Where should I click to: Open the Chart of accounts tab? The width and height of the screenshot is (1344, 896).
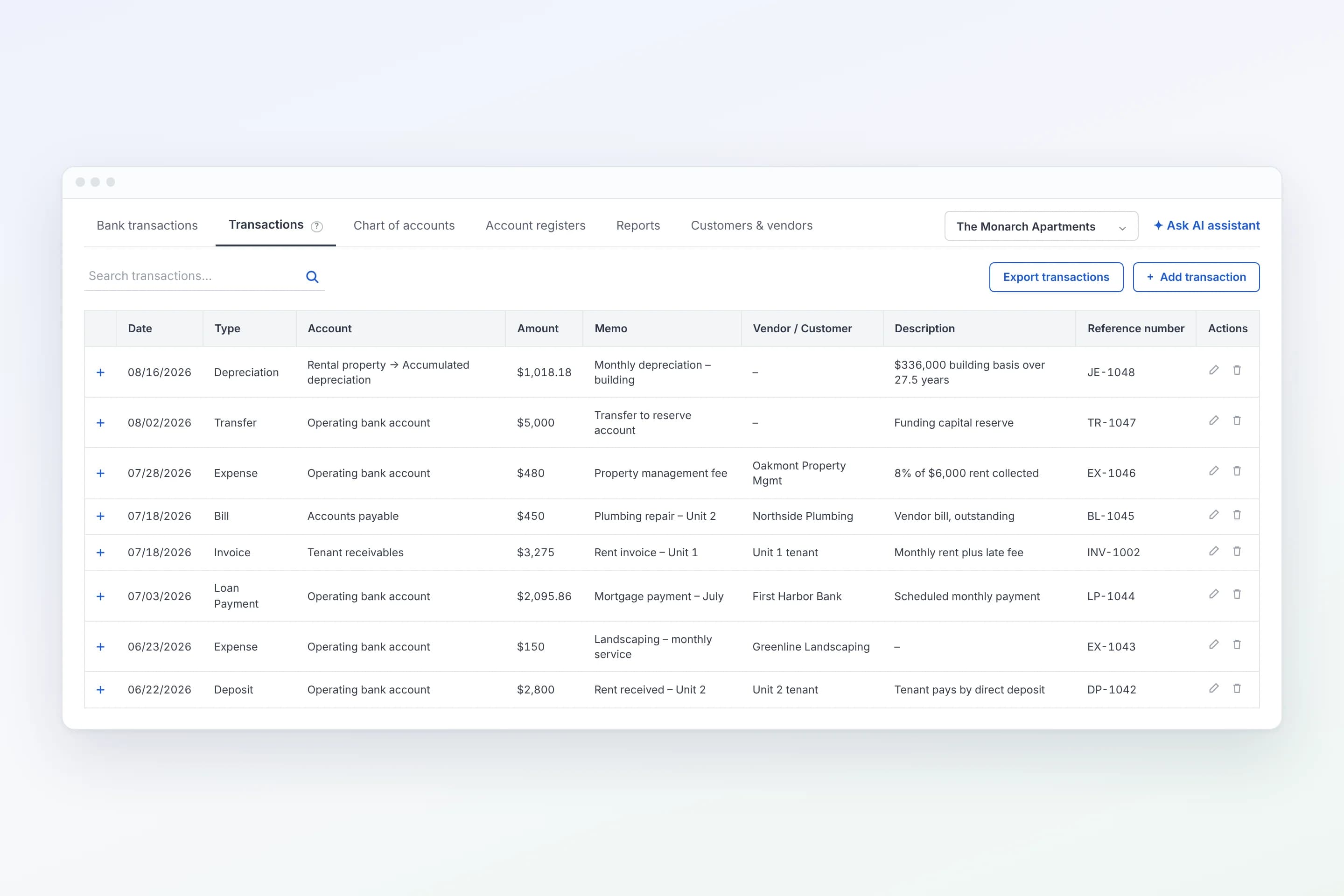(x=404, y=226)
